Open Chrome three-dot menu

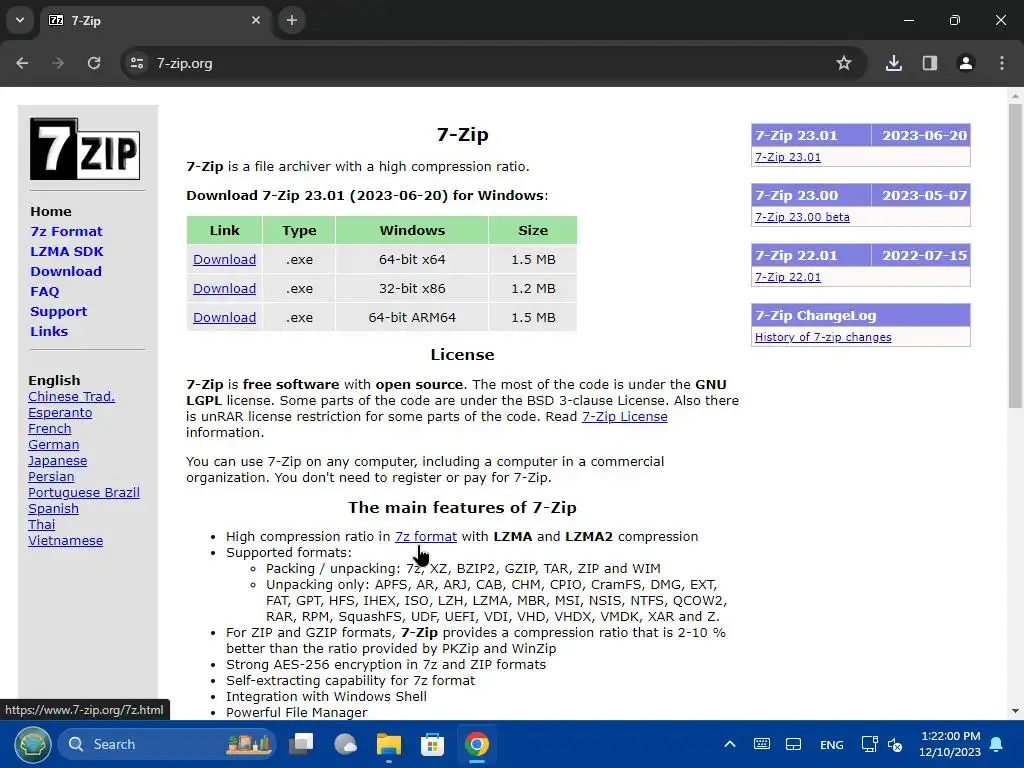(x=1002, y=63)
